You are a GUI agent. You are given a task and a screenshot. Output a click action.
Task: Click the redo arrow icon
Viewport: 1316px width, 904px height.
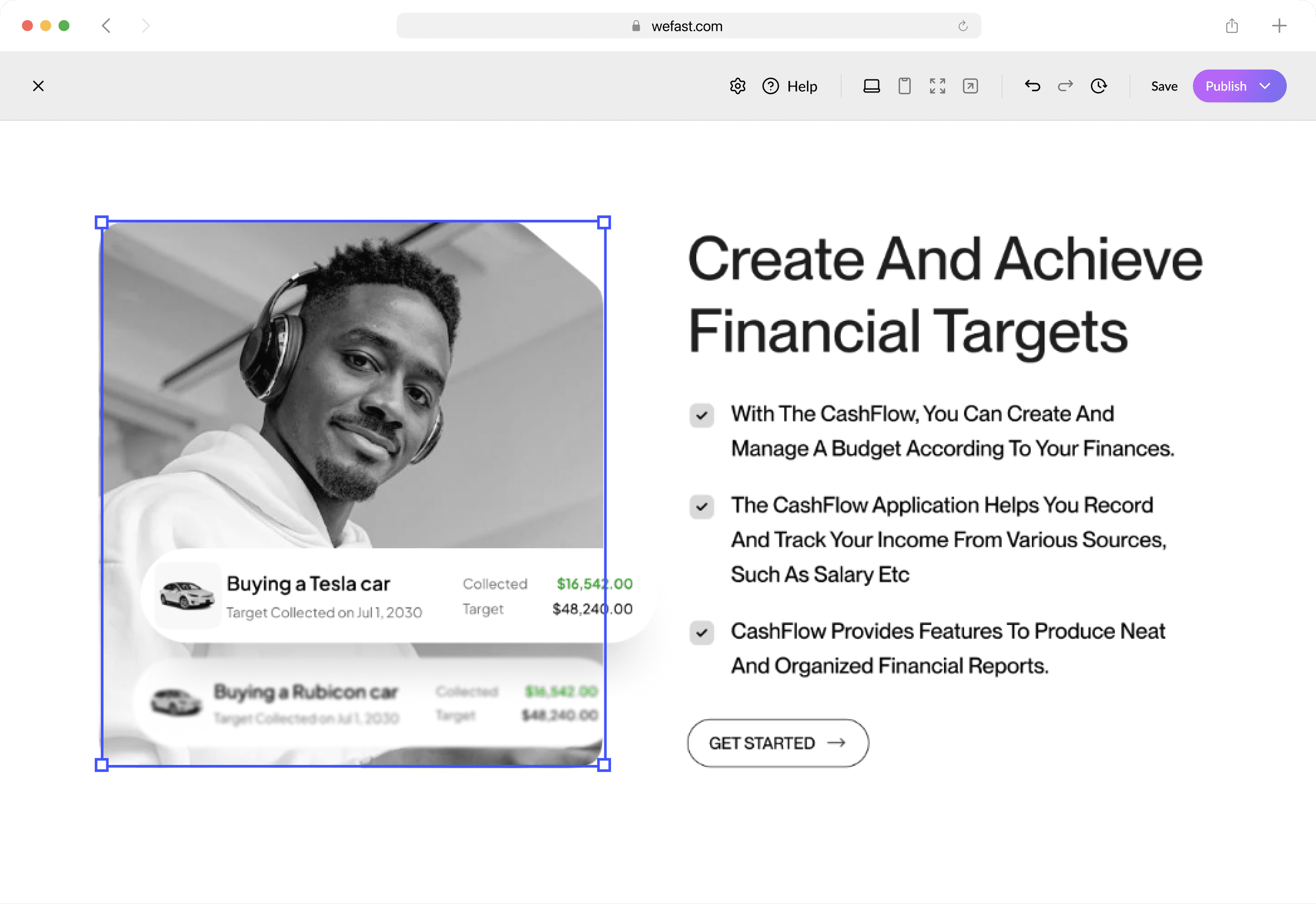coord(1065,86)
